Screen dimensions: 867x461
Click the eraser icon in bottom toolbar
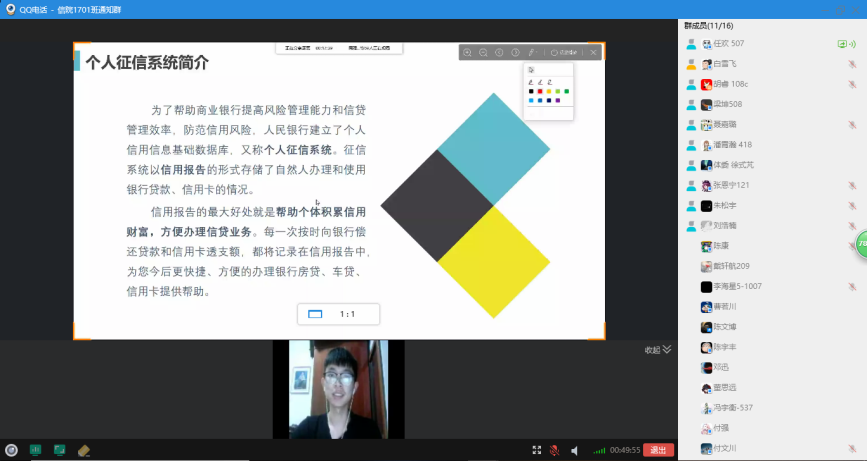click(84, 450)
